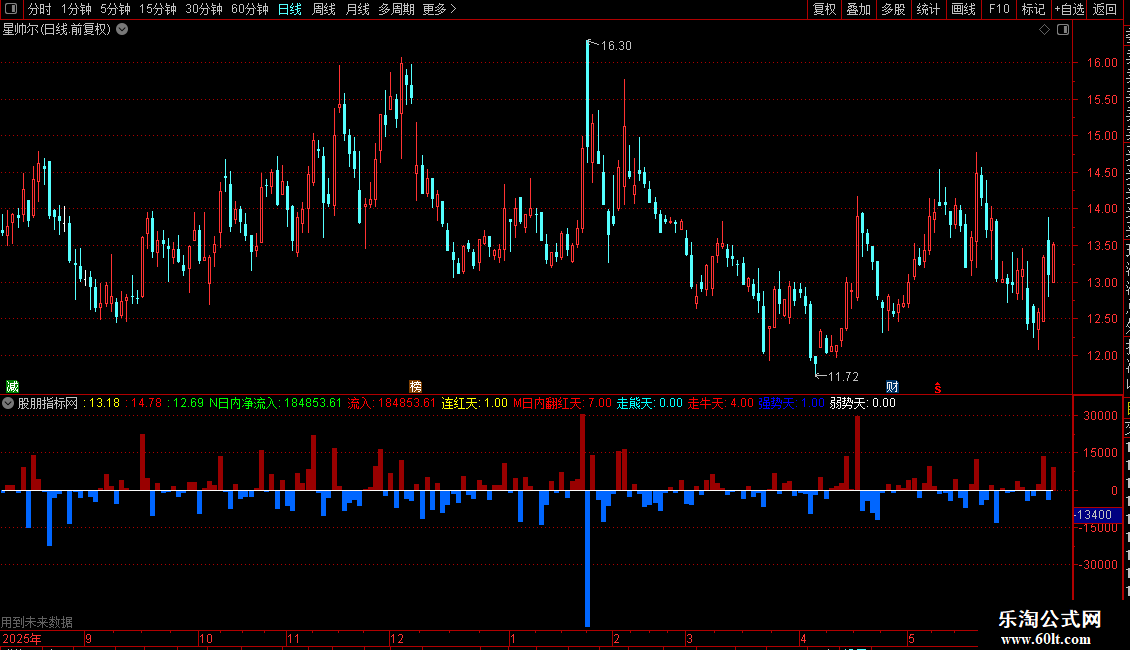Select the 1分钟 period

(76, 9)
